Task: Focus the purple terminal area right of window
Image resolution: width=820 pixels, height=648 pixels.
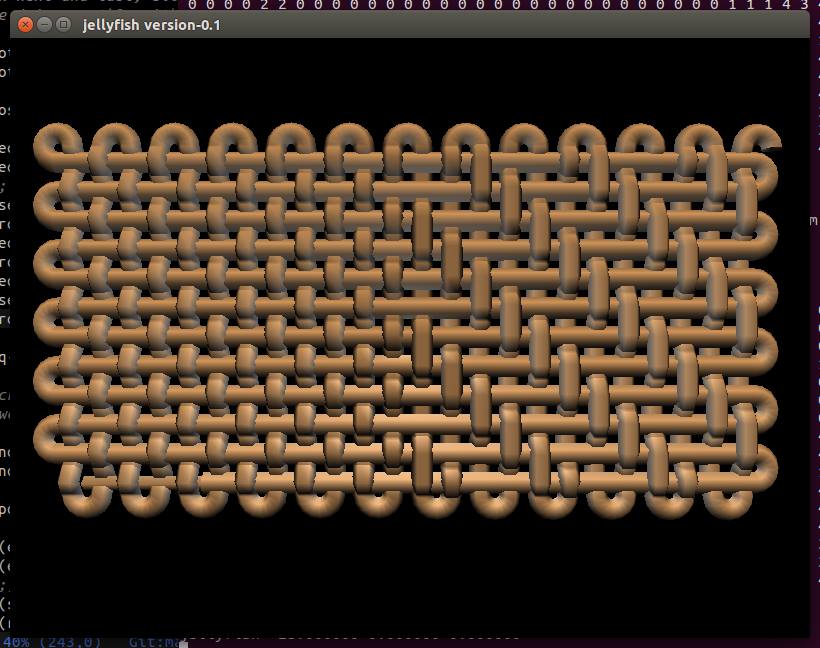Action: (814, 300)
